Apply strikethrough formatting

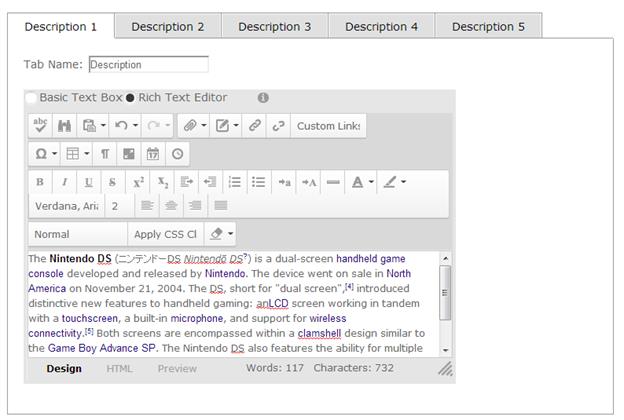tap(113, 182)
